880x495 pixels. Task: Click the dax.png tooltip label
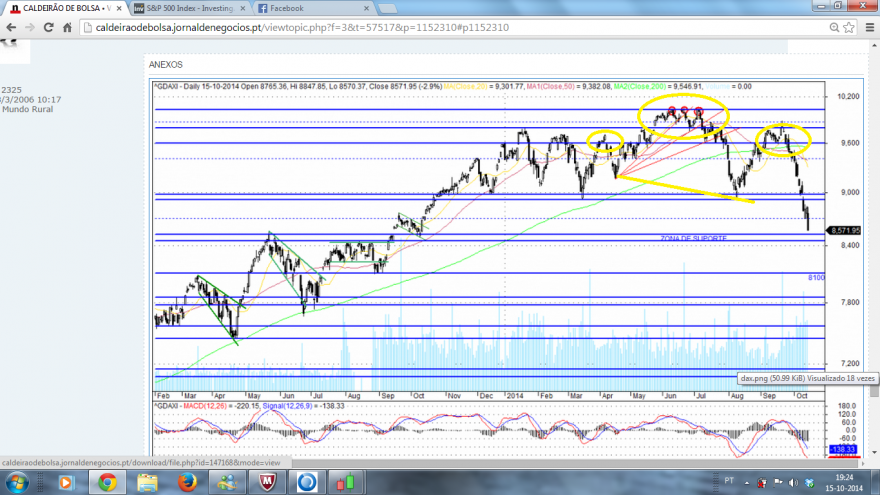(807, 378)
